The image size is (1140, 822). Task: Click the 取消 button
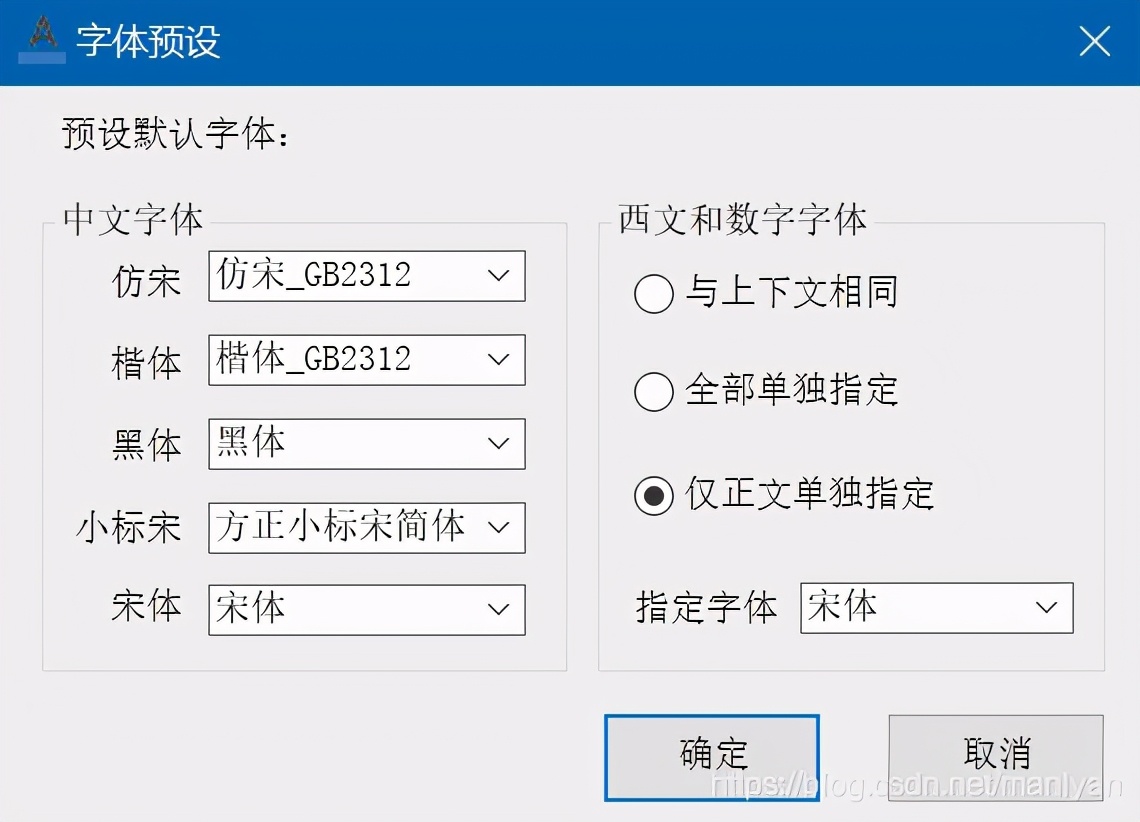pyautogui.click(x=995, y=756)
